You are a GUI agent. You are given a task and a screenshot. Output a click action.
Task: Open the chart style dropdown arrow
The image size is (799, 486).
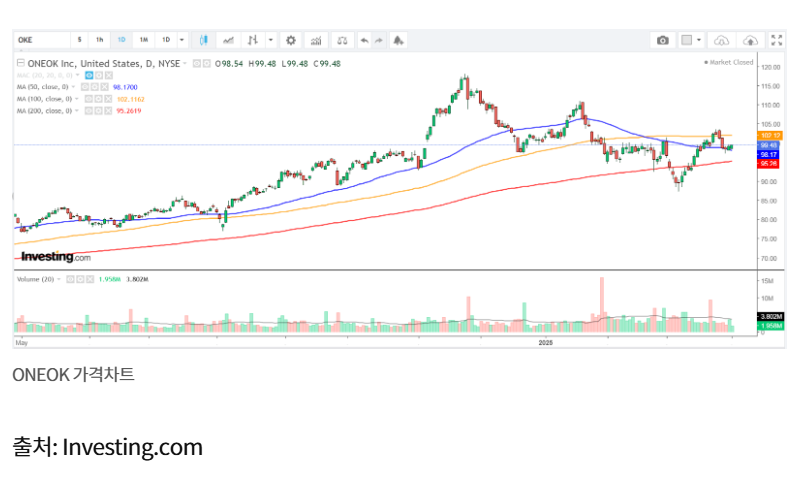(x=271, y=40)
